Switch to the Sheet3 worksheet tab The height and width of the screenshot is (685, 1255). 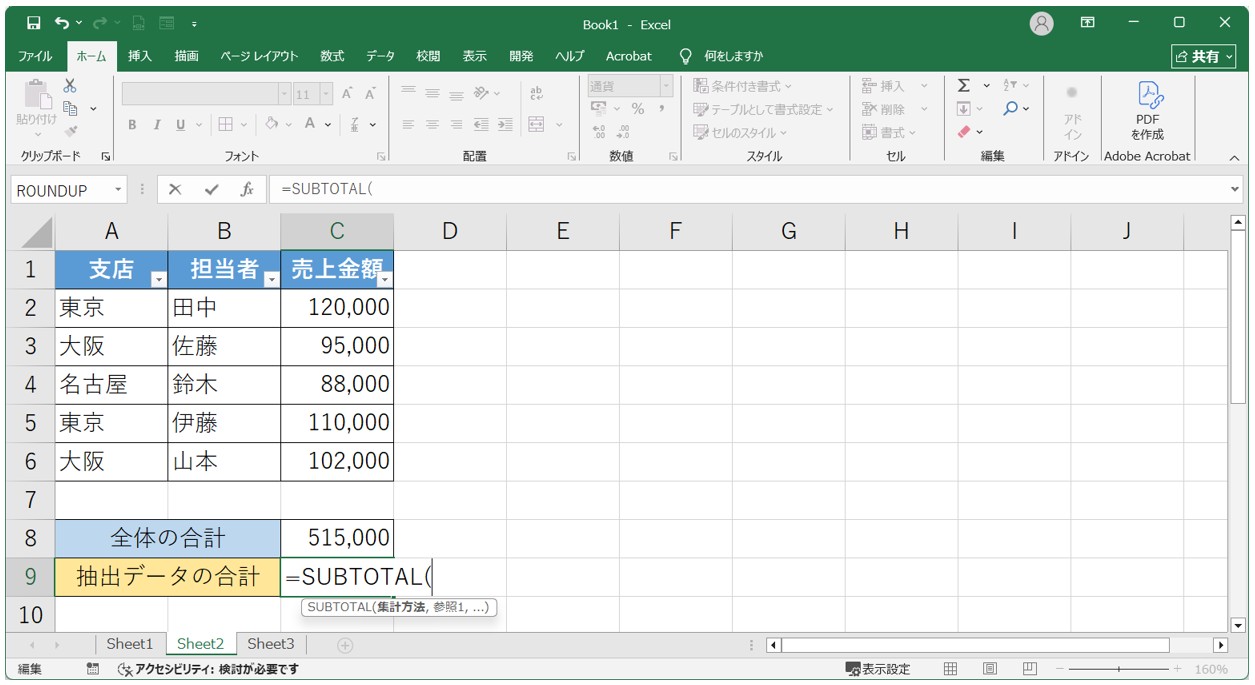point(271,644)
